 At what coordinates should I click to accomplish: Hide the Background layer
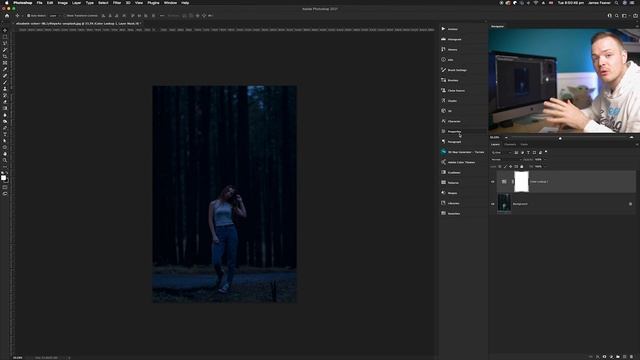[493, 204]
